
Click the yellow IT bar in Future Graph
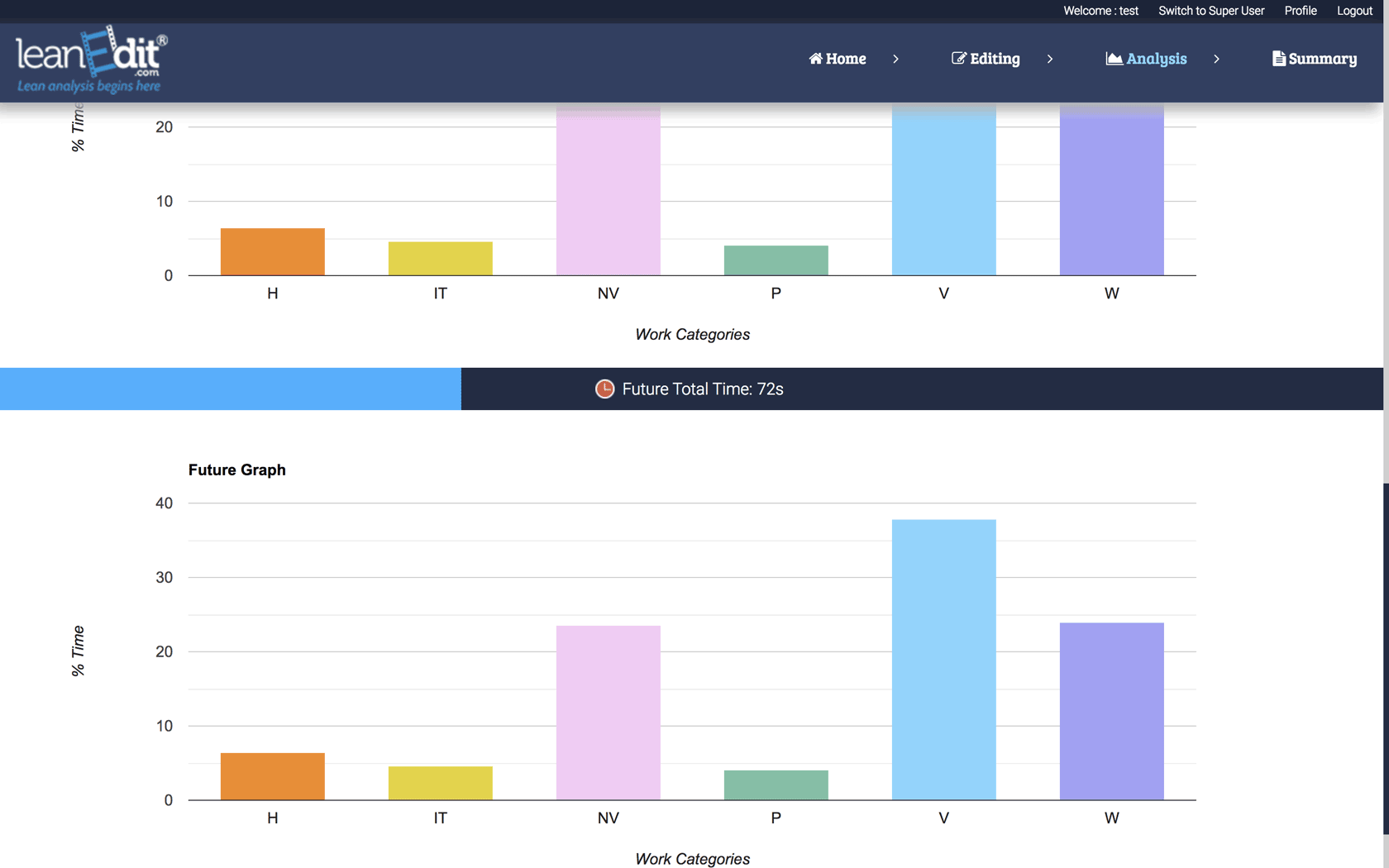[x=441, y=783]
